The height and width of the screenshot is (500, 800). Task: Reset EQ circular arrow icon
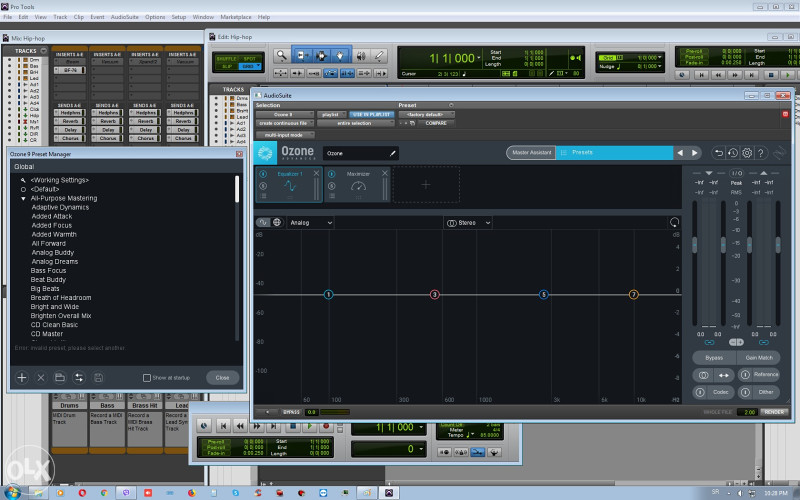point(674,222)
